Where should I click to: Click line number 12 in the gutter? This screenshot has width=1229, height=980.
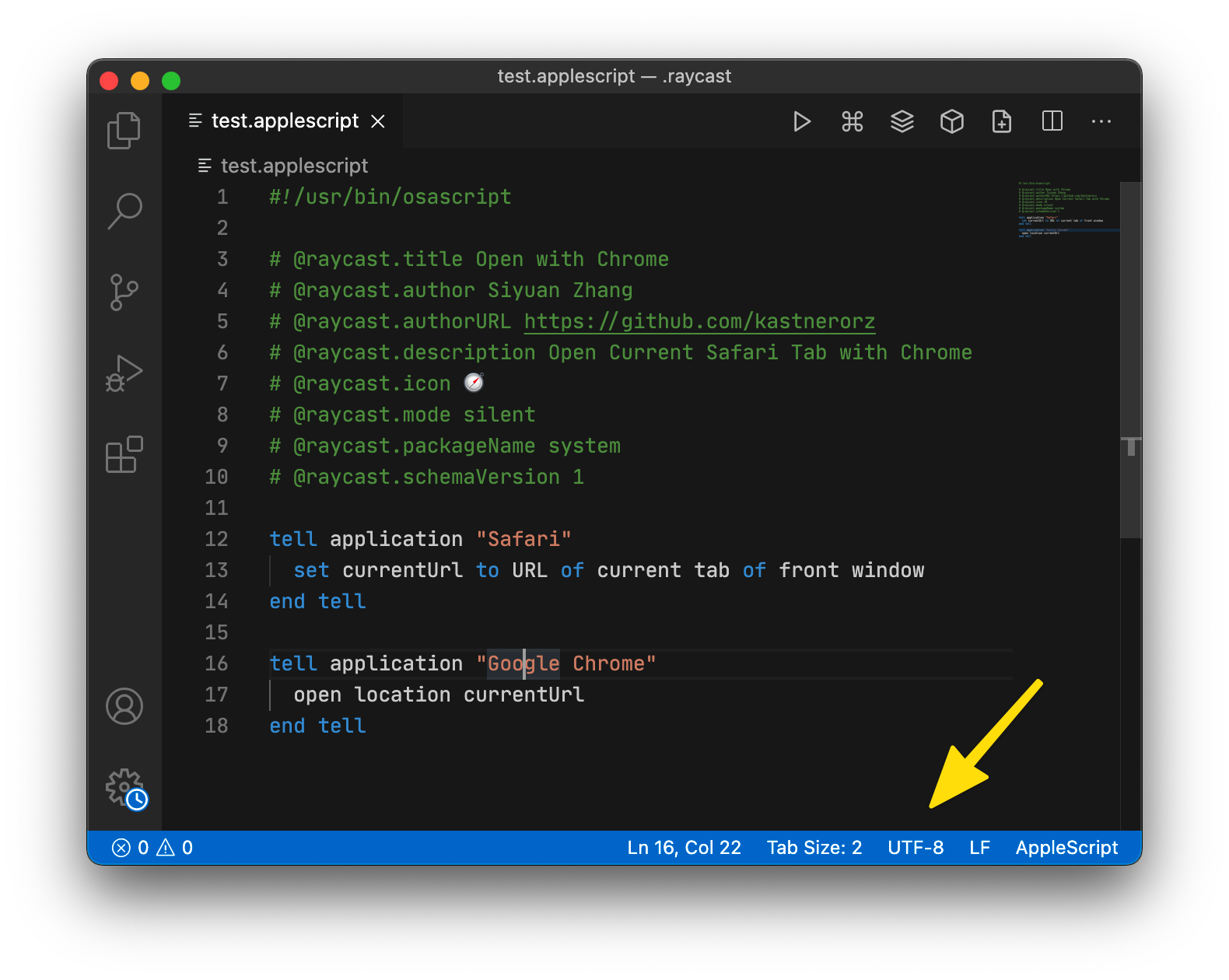point(216,539)
